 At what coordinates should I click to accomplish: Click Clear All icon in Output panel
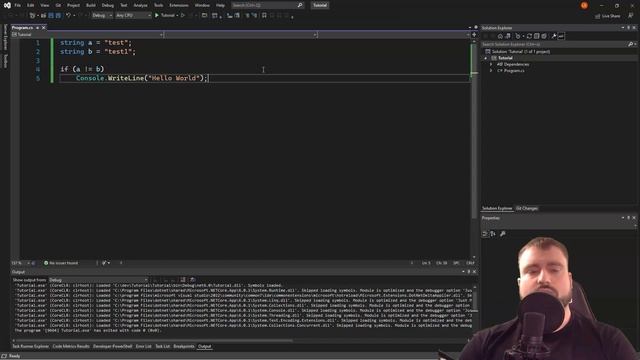(183, 280)
